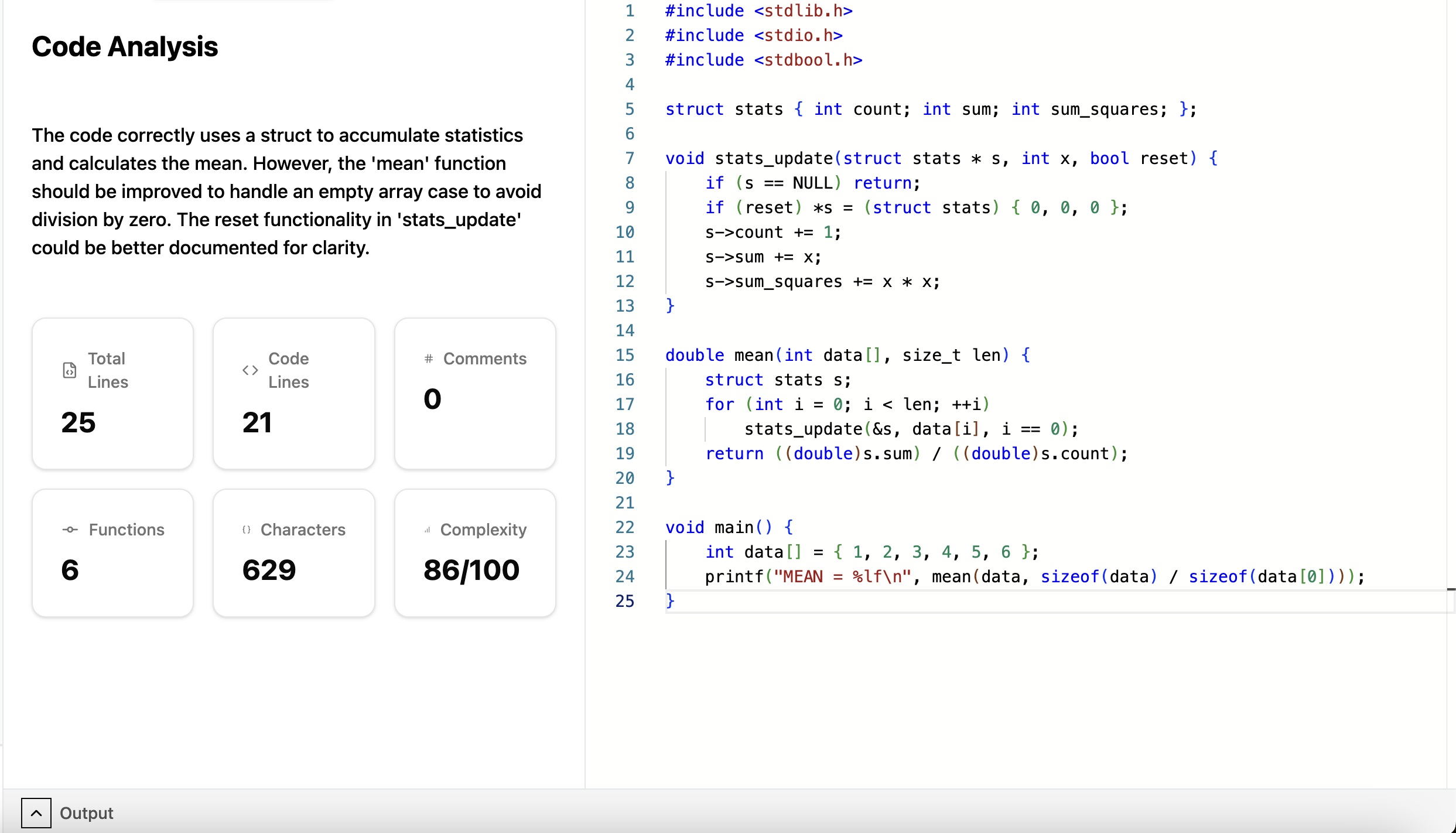Viewport: 1456px width, 833px height.
Task: Click line number 15 in gutter
Action: pos(624,355)
